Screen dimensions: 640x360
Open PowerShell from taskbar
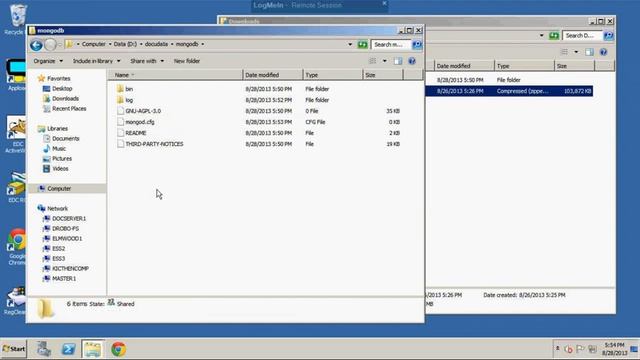pyautogui.click(x=68, y=349)
